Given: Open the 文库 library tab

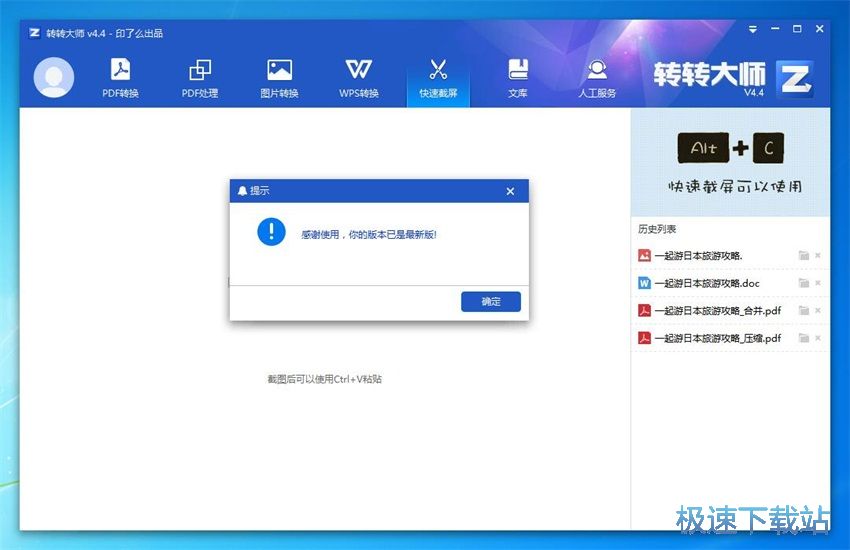Looking at the screenshot, I should tap(518, 77).
